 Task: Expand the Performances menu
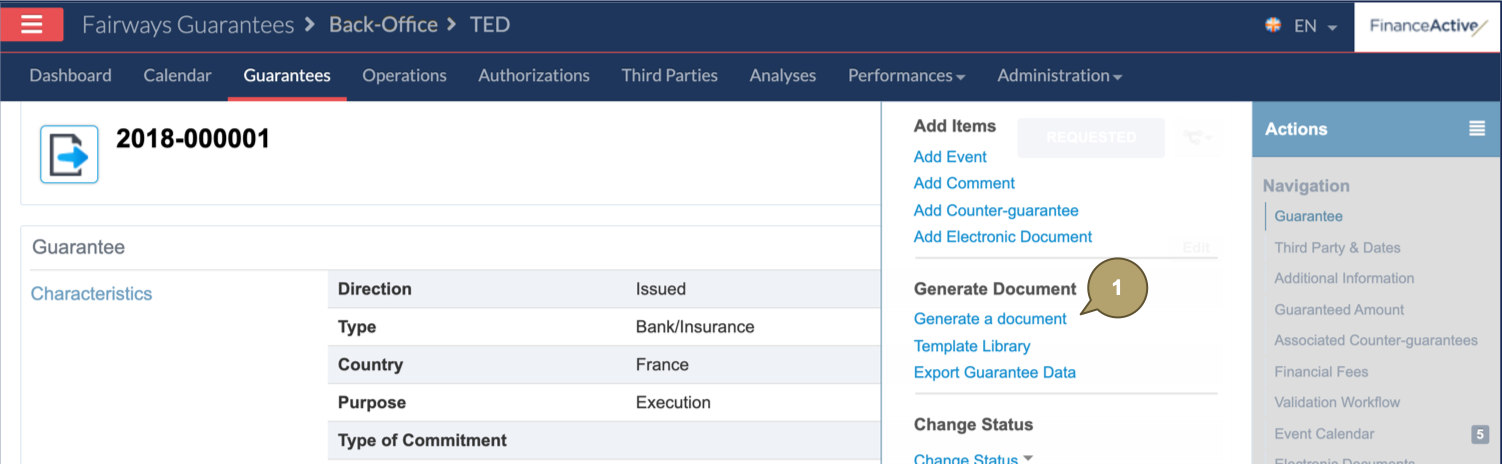coord(906,76)
